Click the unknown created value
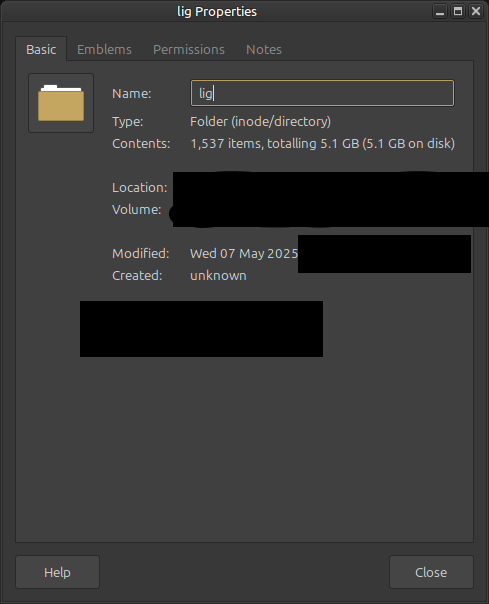 pos(218,275)
